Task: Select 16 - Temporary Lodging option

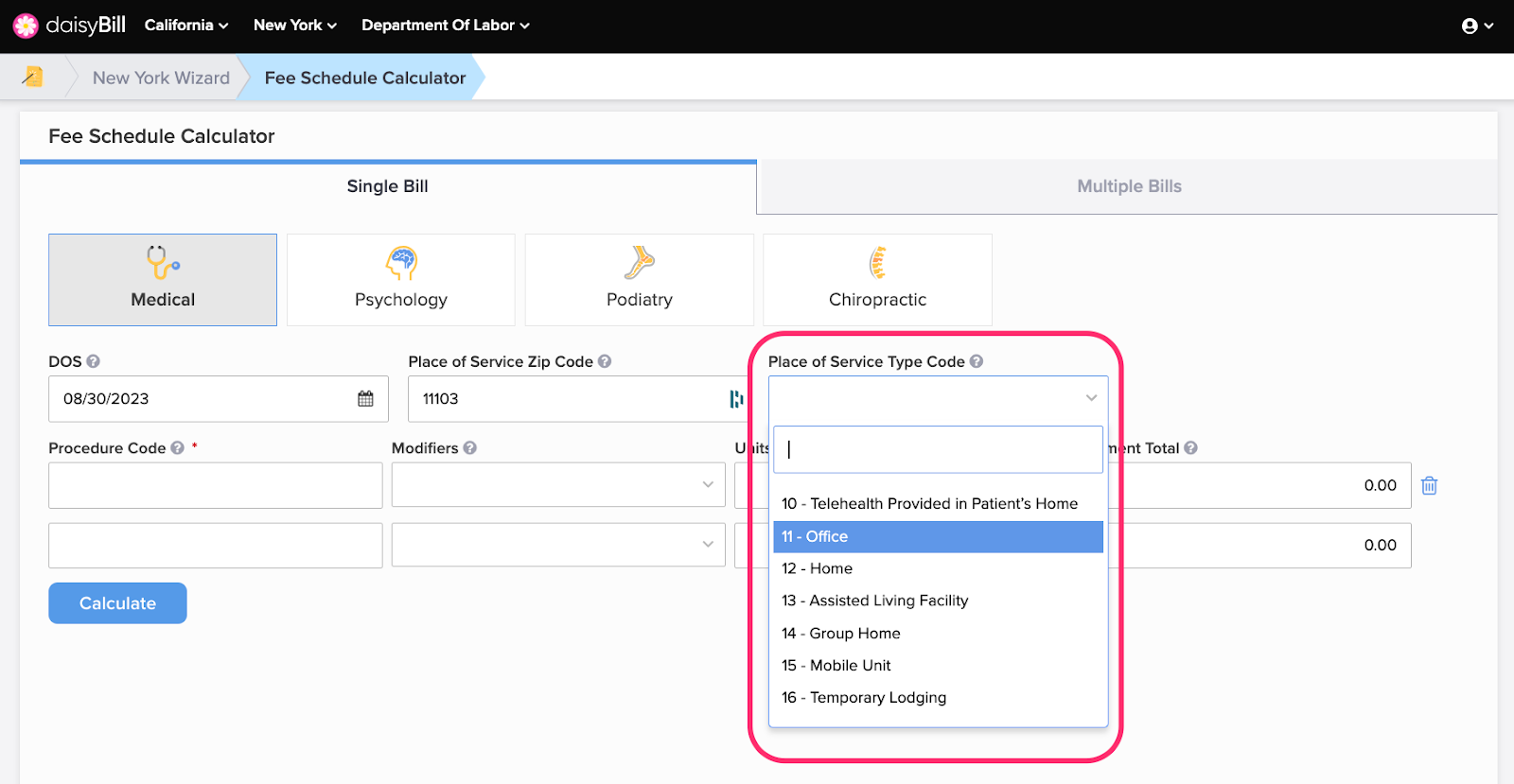Action: (x=938, y=698)
